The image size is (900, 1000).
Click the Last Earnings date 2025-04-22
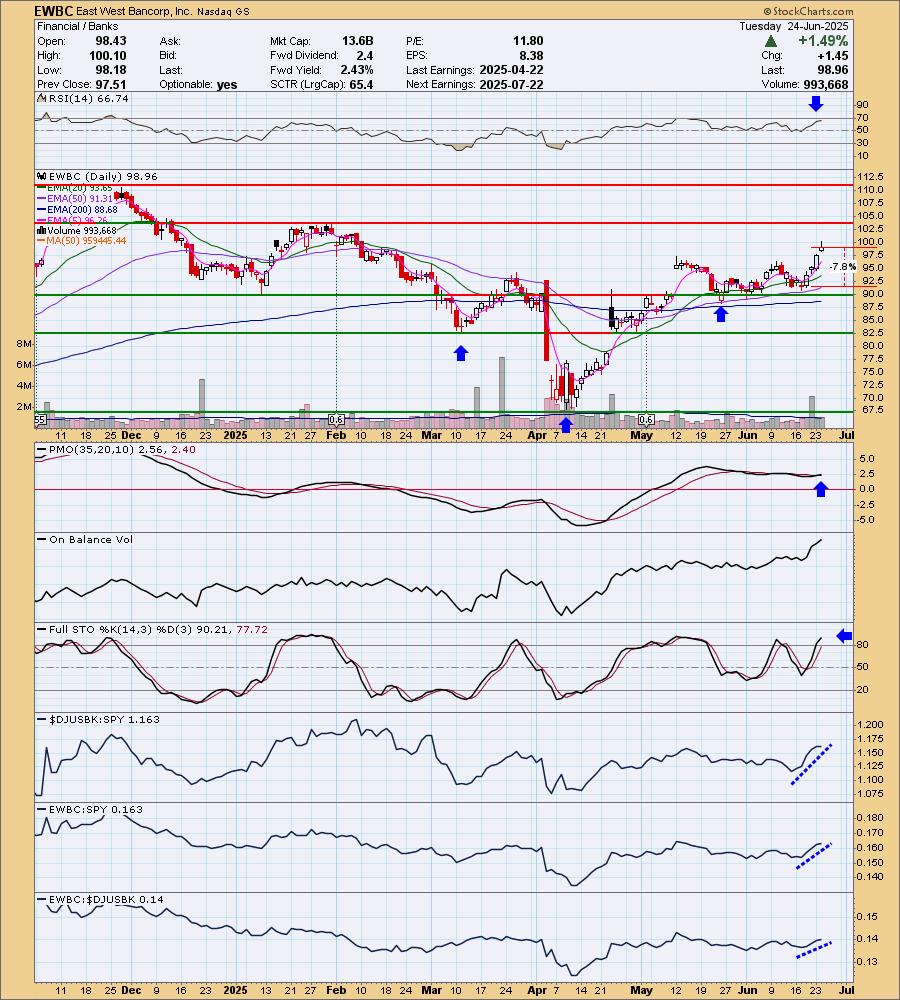pos(512,70)
